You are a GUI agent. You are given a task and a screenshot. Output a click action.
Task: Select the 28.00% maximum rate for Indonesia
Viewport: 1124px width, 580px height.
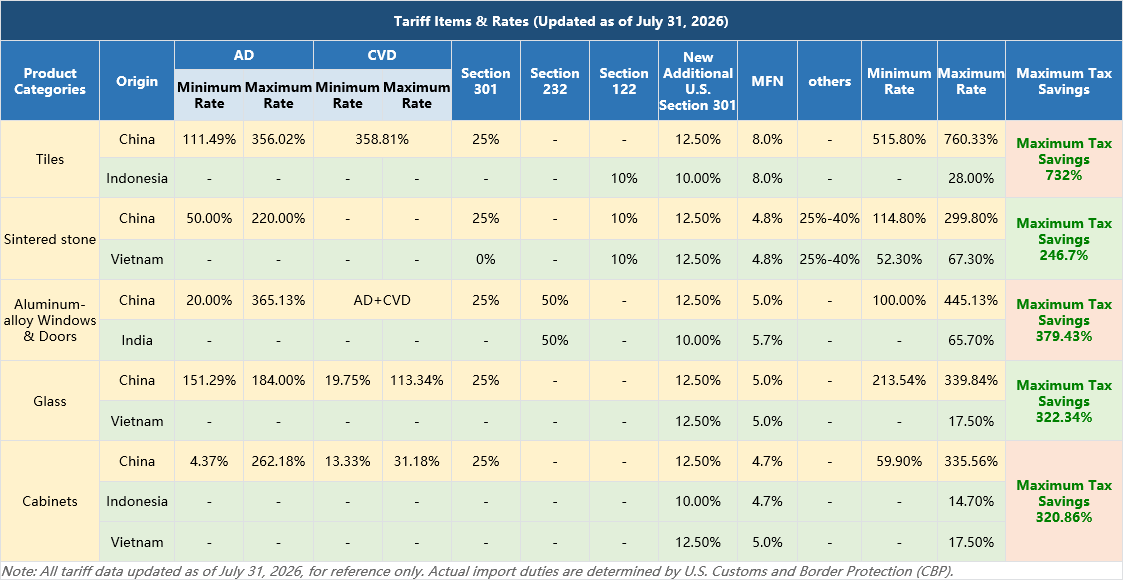click(971, 178)
